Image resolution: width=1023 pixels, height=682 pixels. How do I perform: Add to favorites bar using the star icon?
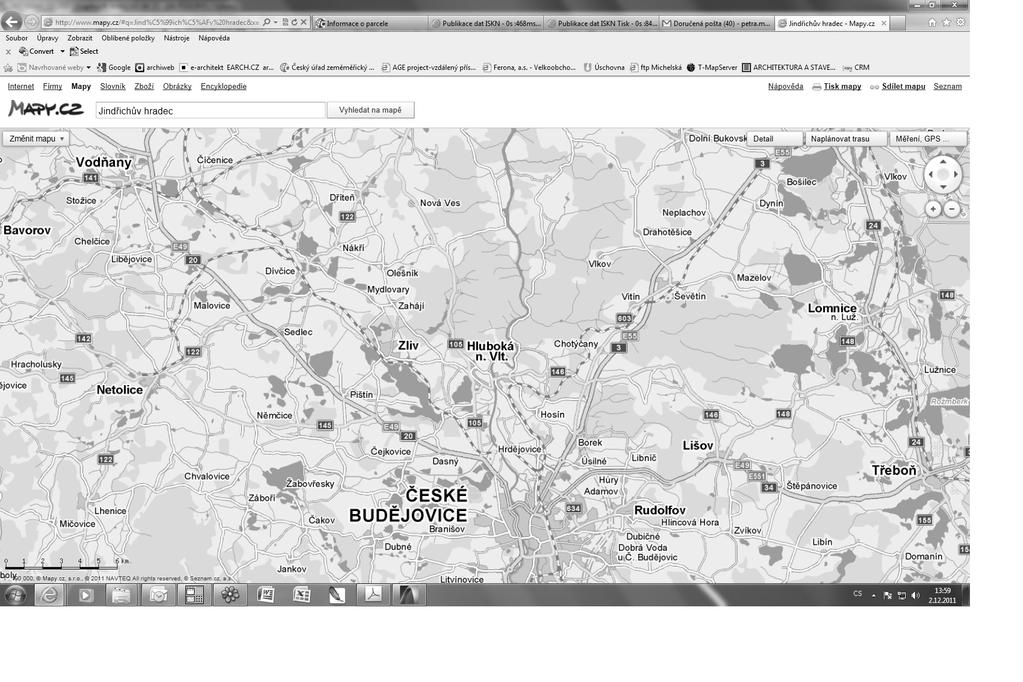8,67
